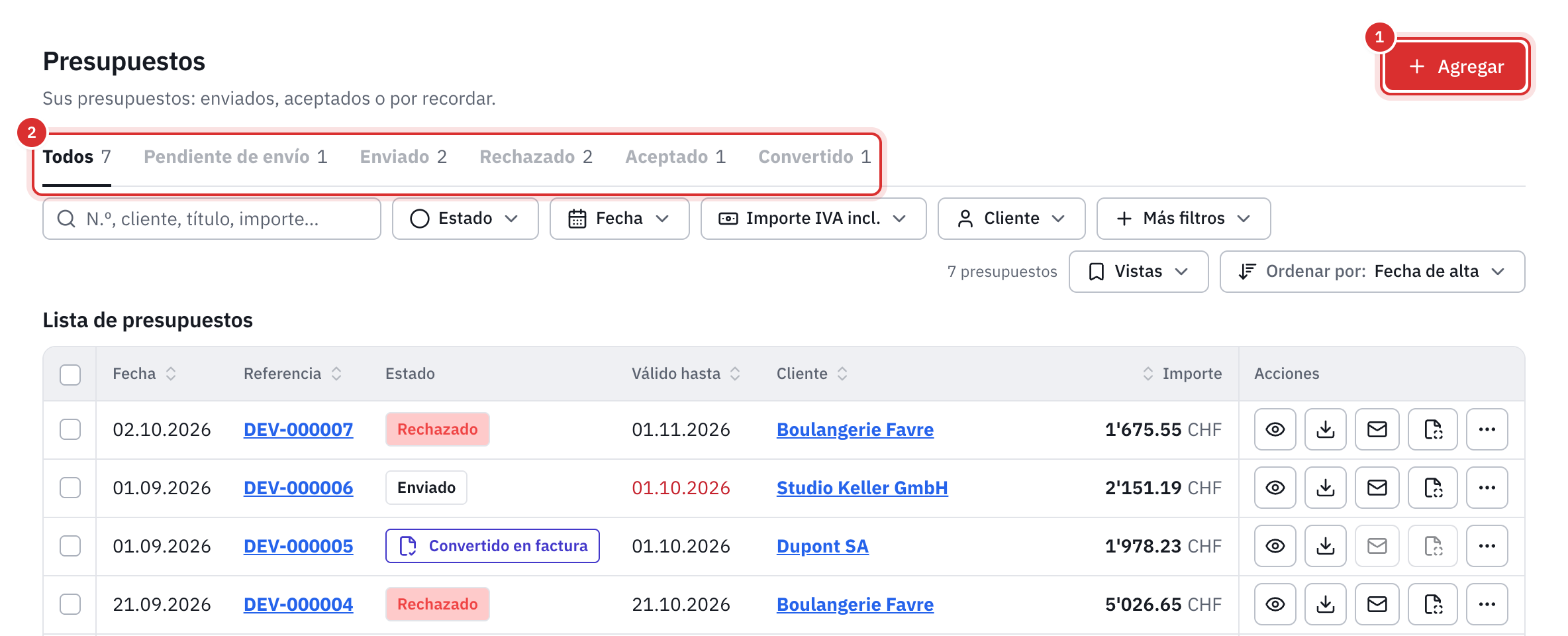Open the Cliente filter dropdown
Viewport: 1568px width, 636px height.
(x=1011, y=219)
